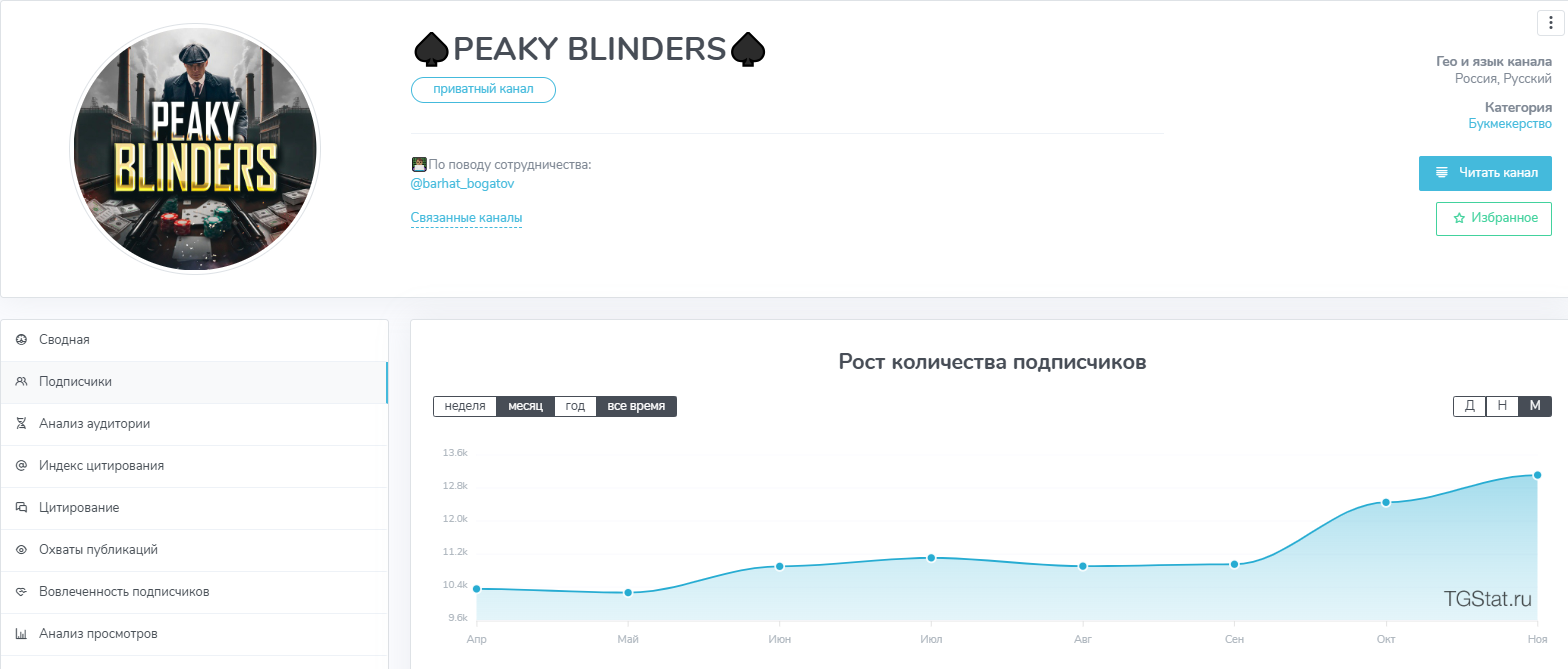
Task: Click the Охваты публикаций eye icon
Action: coord(21,550)
